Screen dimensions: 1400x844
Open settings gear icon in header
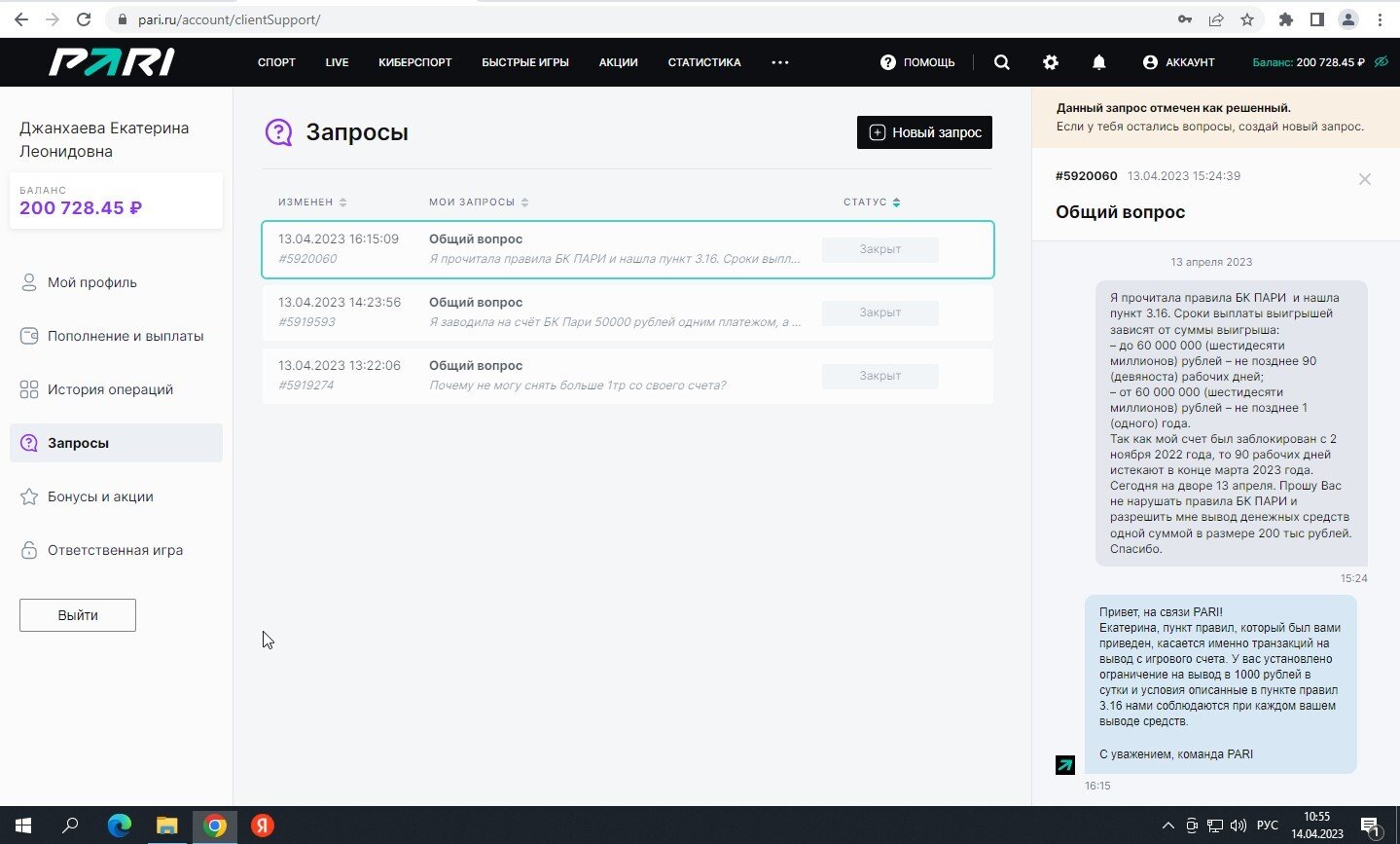click(1050, 62)
